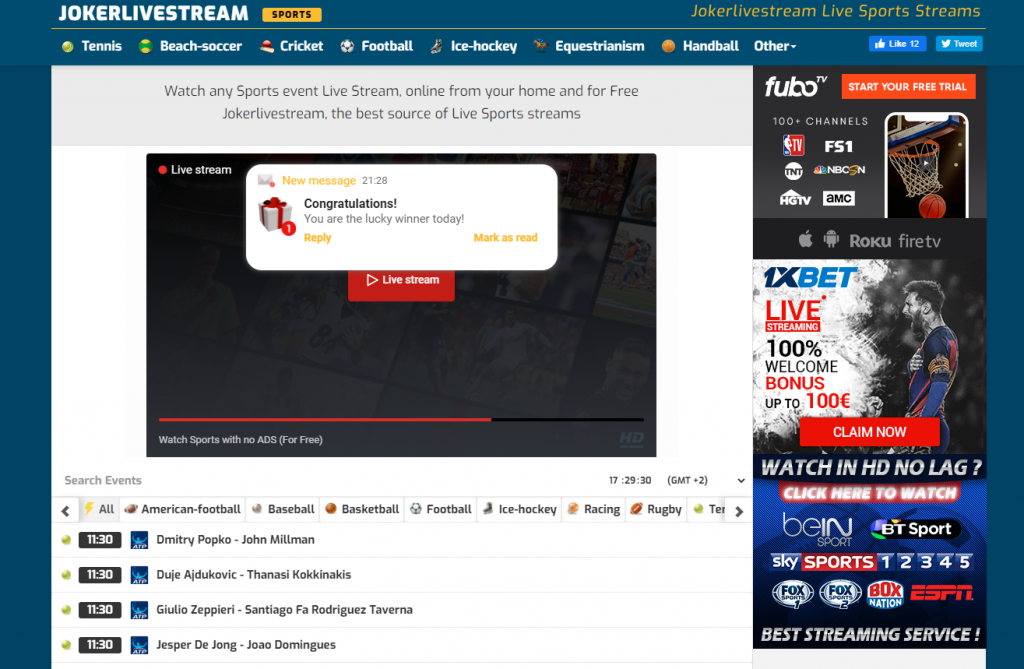Click the Handball ball icon
The width and height of the screenshot is (1024, 669).
(x=668, y=46)
